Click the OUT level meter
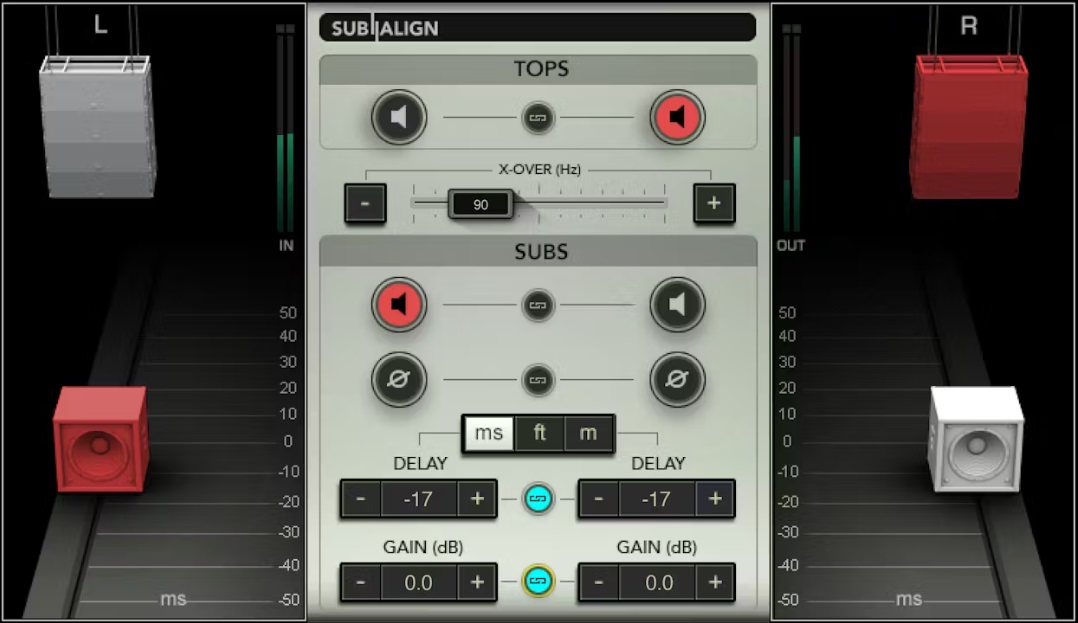The width and height of the screenshot is (1078, 623). pos(791,131)
